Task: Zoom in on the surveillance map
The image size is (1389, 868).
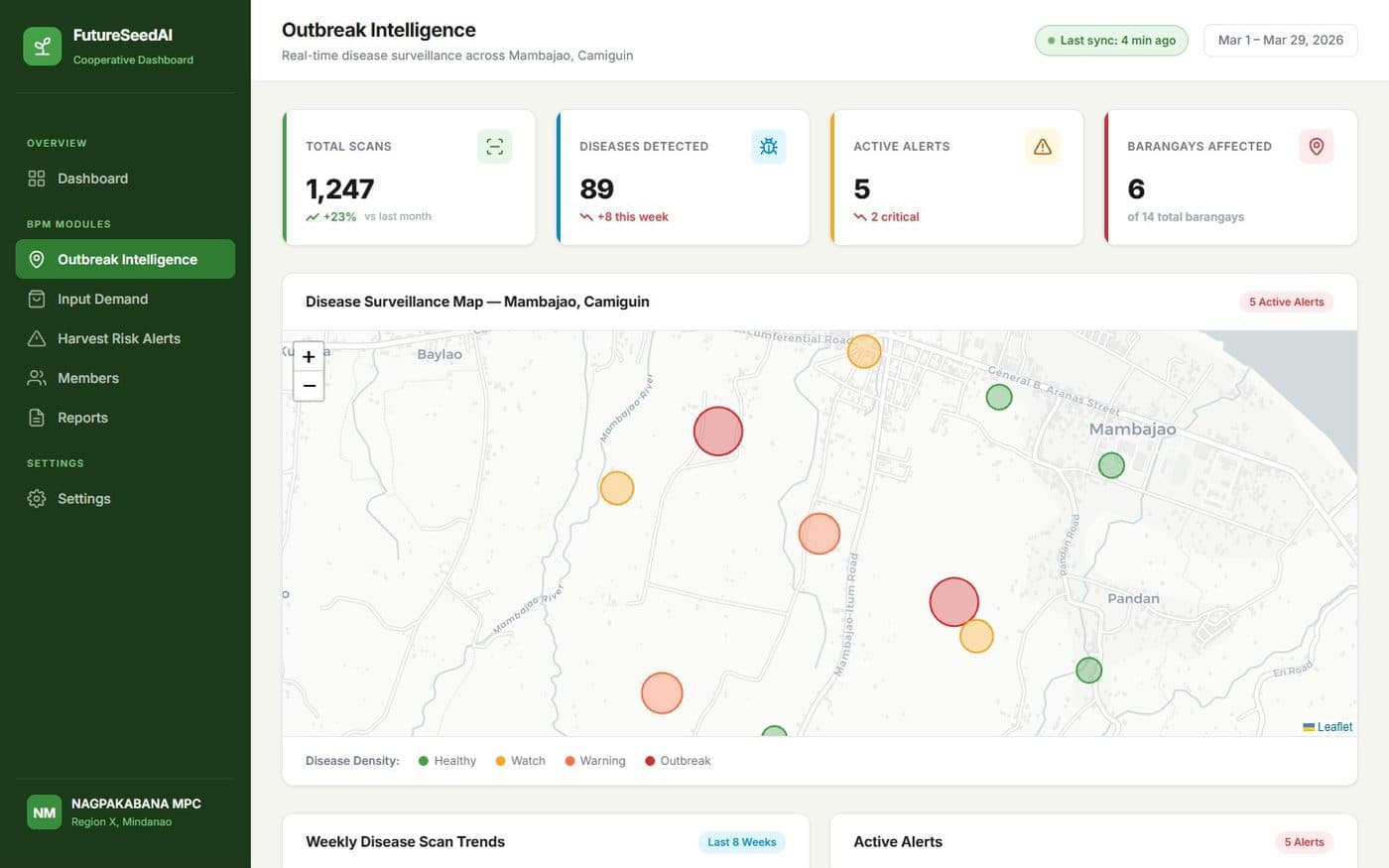Action: click(309, 357)
